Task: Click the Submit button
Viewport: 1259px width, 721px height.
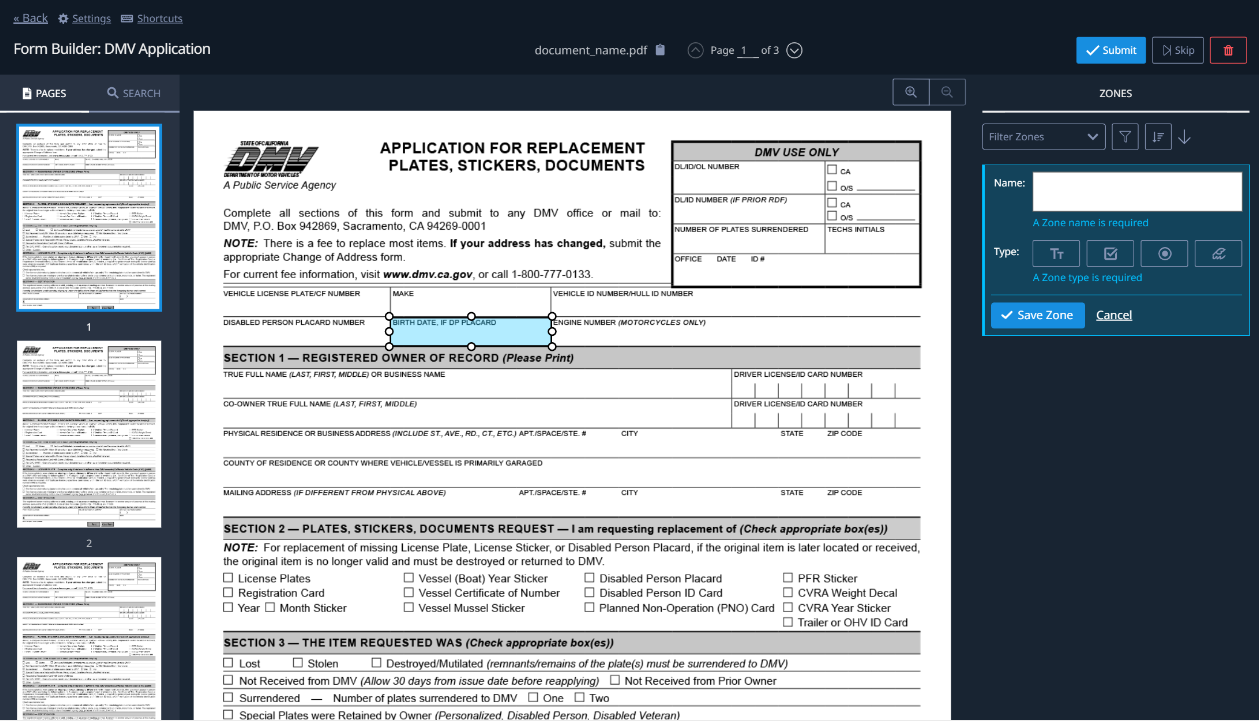Action: pyautogui.click(x=1111, y=50)
